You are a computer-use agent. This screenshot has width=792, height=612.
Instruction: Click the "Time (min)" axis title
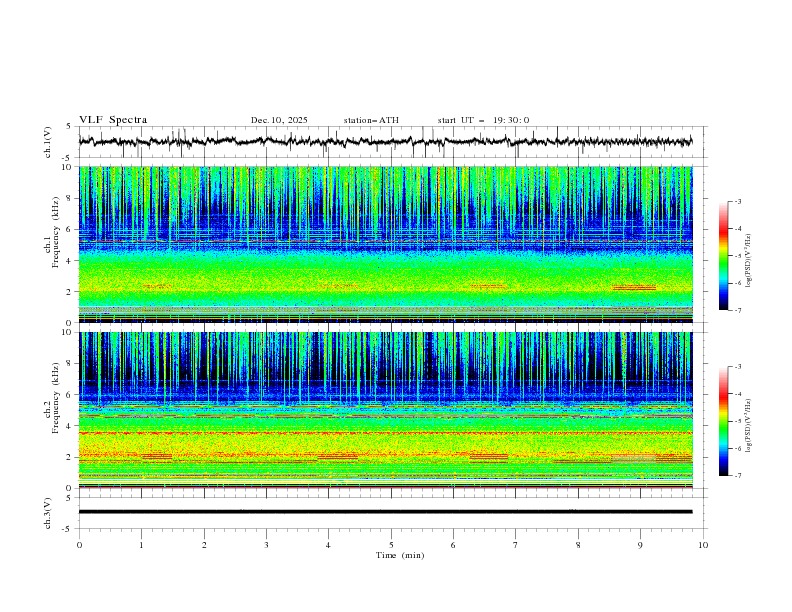tap(400, 555)
